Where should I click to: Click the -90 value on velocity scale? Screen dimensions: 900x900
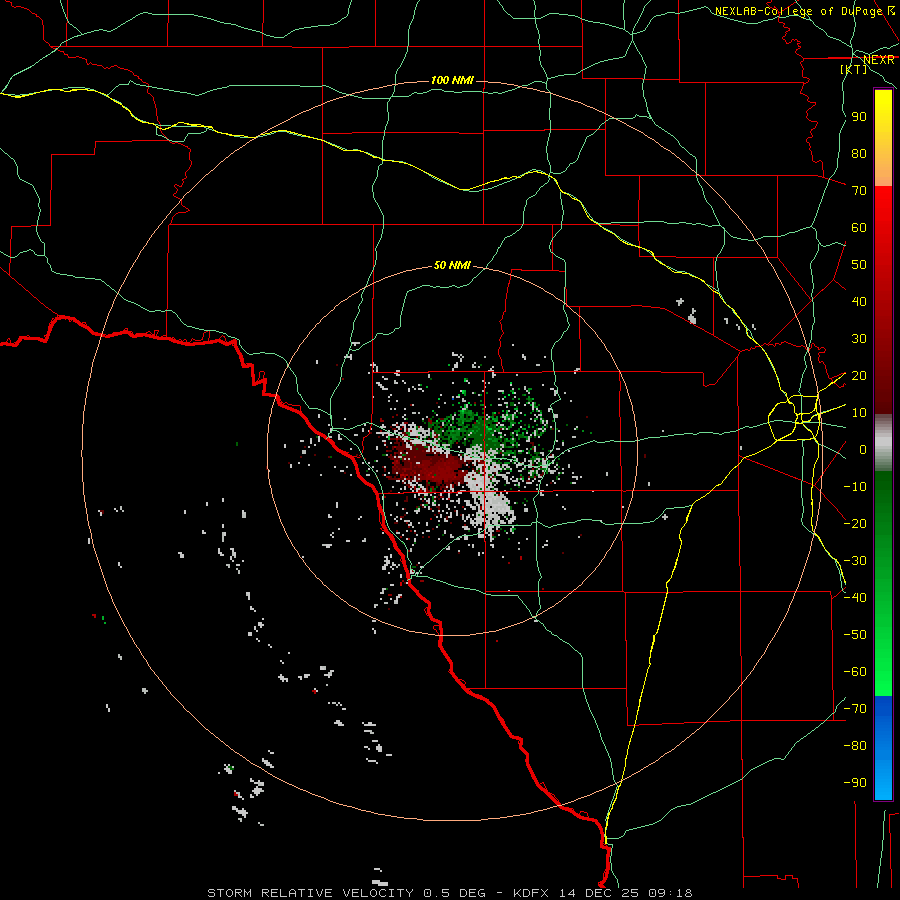point(855,783)
